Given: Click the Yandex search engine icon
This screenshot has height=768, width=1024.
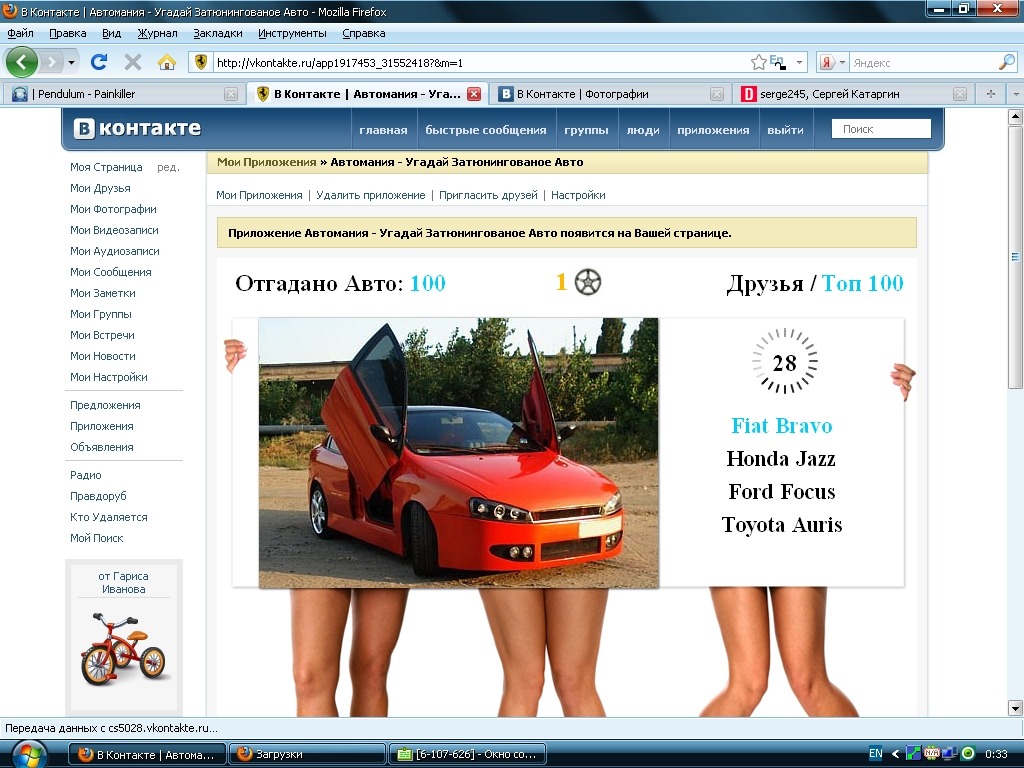Looking at the screenshot, I should point(826,63).
